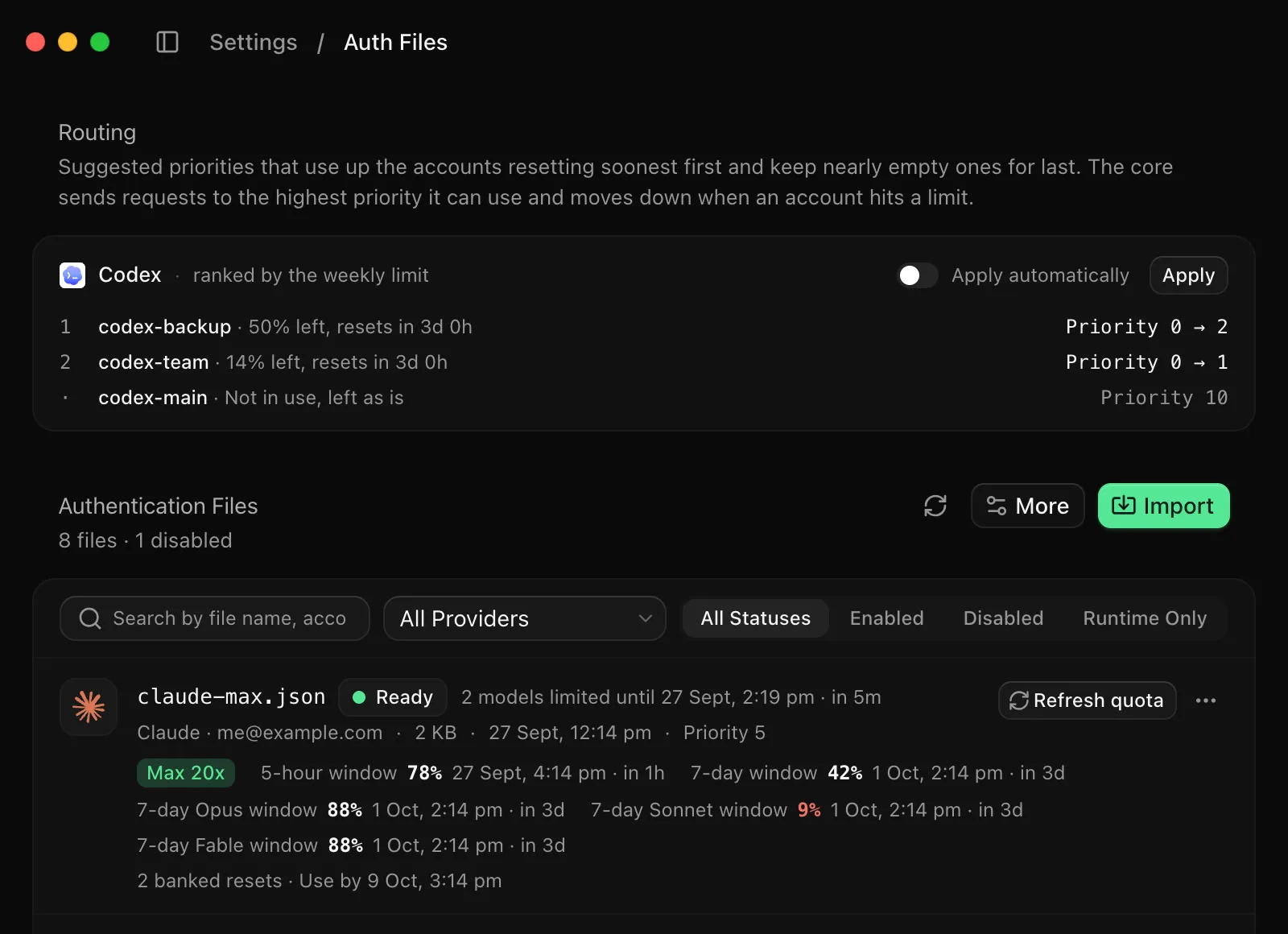The height and width of the screenshot is (934, 1288).
Task: Toggle the sidebar panel icon
Action: [x=167, y=42]
